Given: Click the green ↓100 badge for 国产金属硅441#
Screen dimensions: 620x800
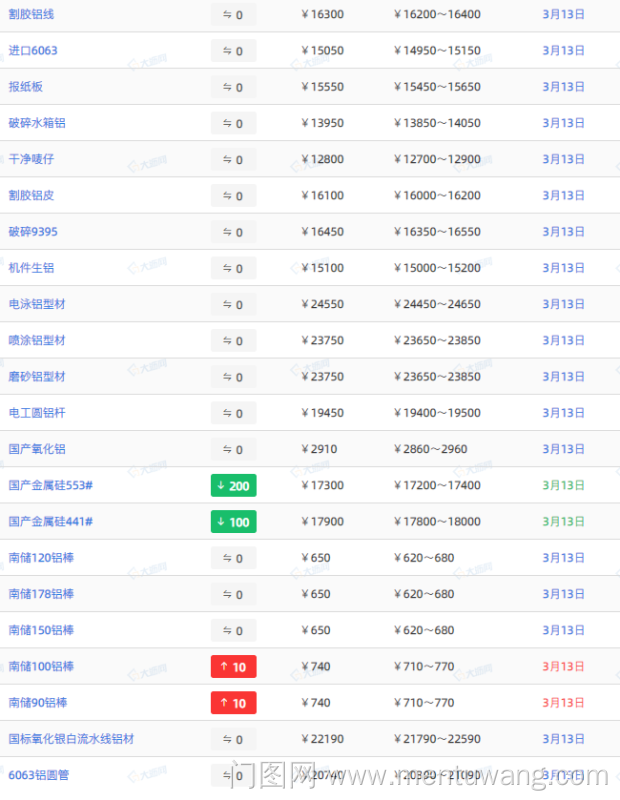Looking at the screenshot, I should (233, 522).
